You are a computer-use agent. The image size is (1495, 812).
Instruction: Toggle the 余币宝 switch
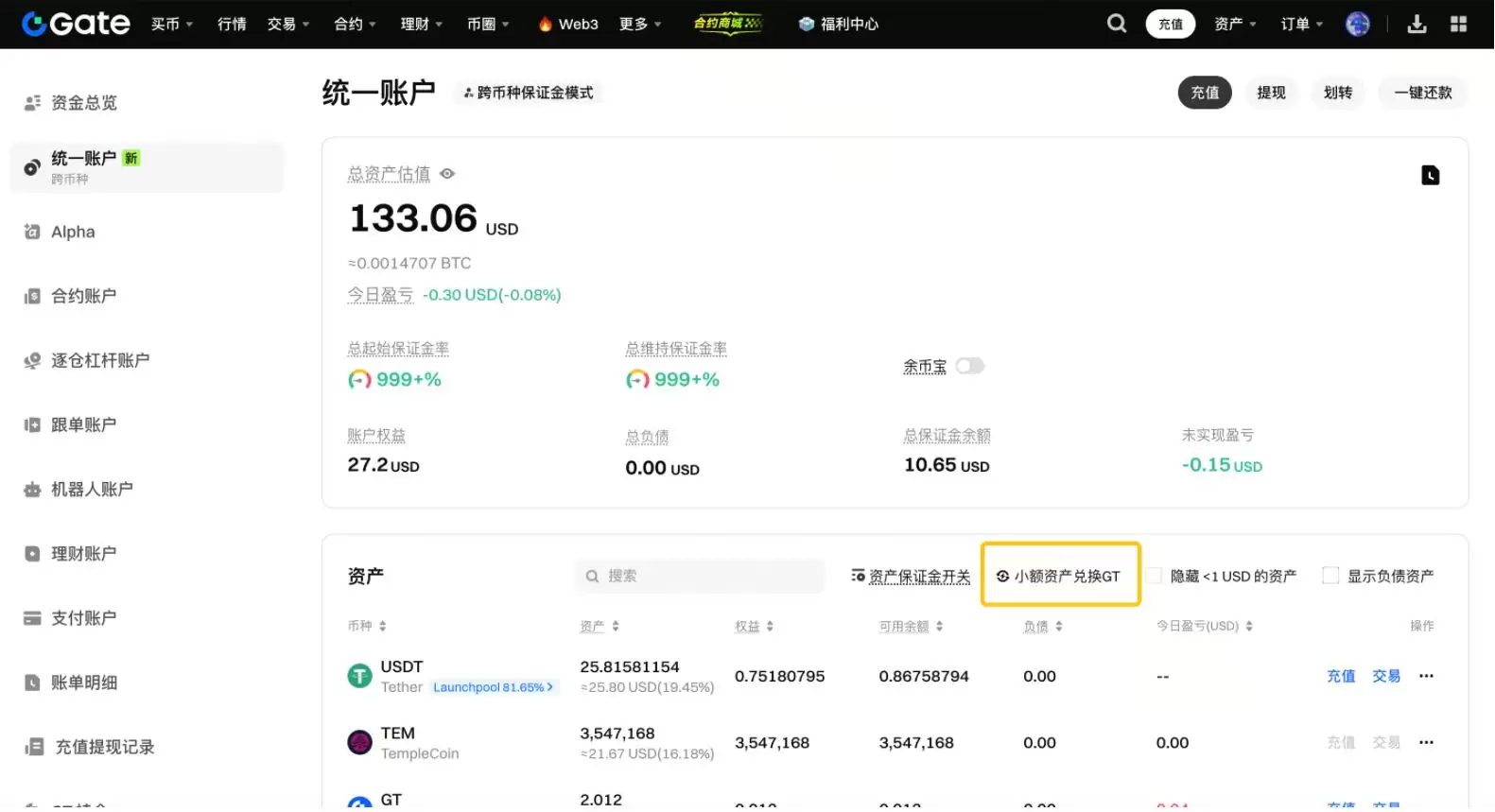[x=969, y=366]
